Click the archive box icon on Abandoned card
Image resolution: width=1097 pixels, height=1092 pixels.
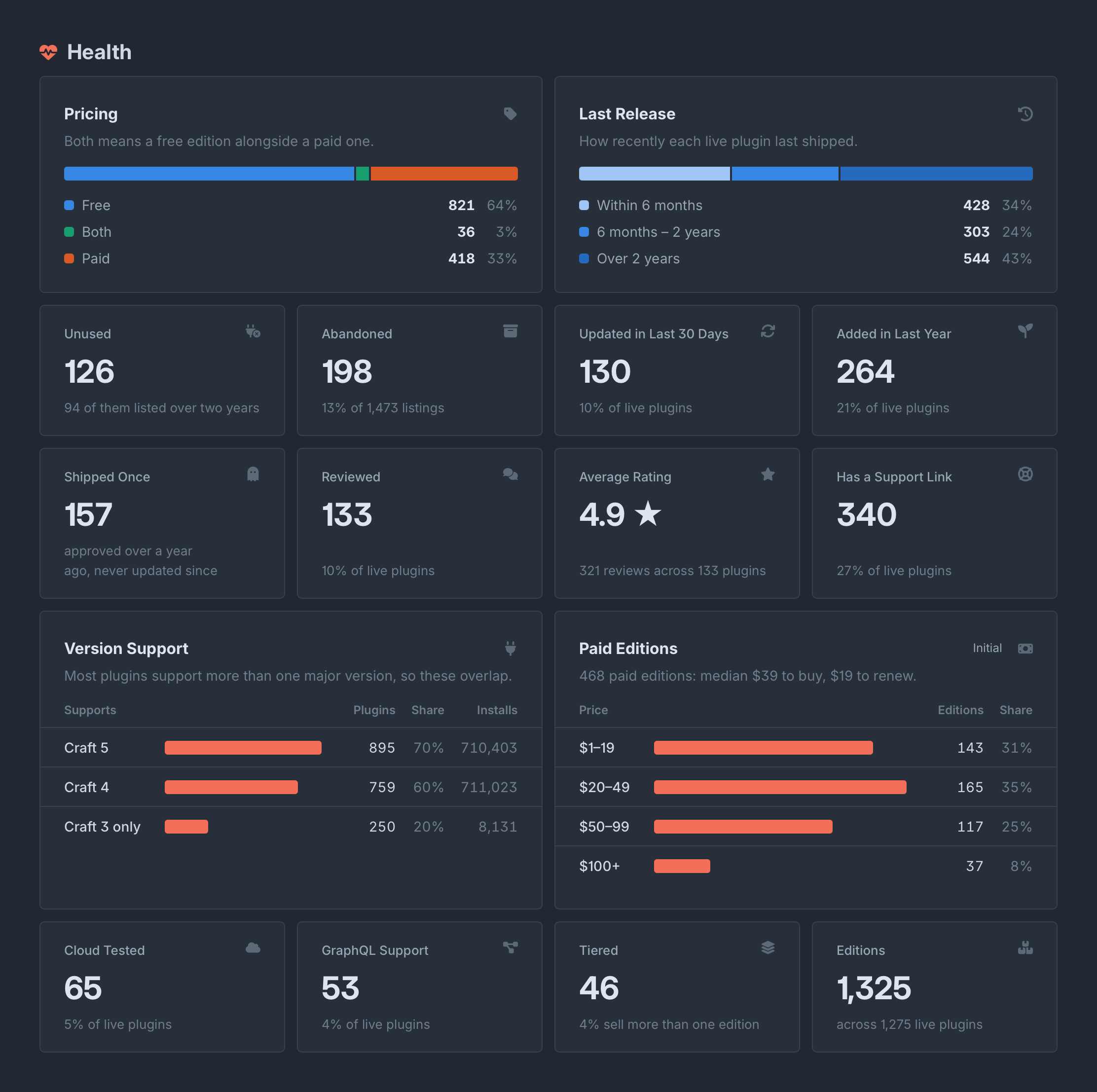tap(510, 331)
